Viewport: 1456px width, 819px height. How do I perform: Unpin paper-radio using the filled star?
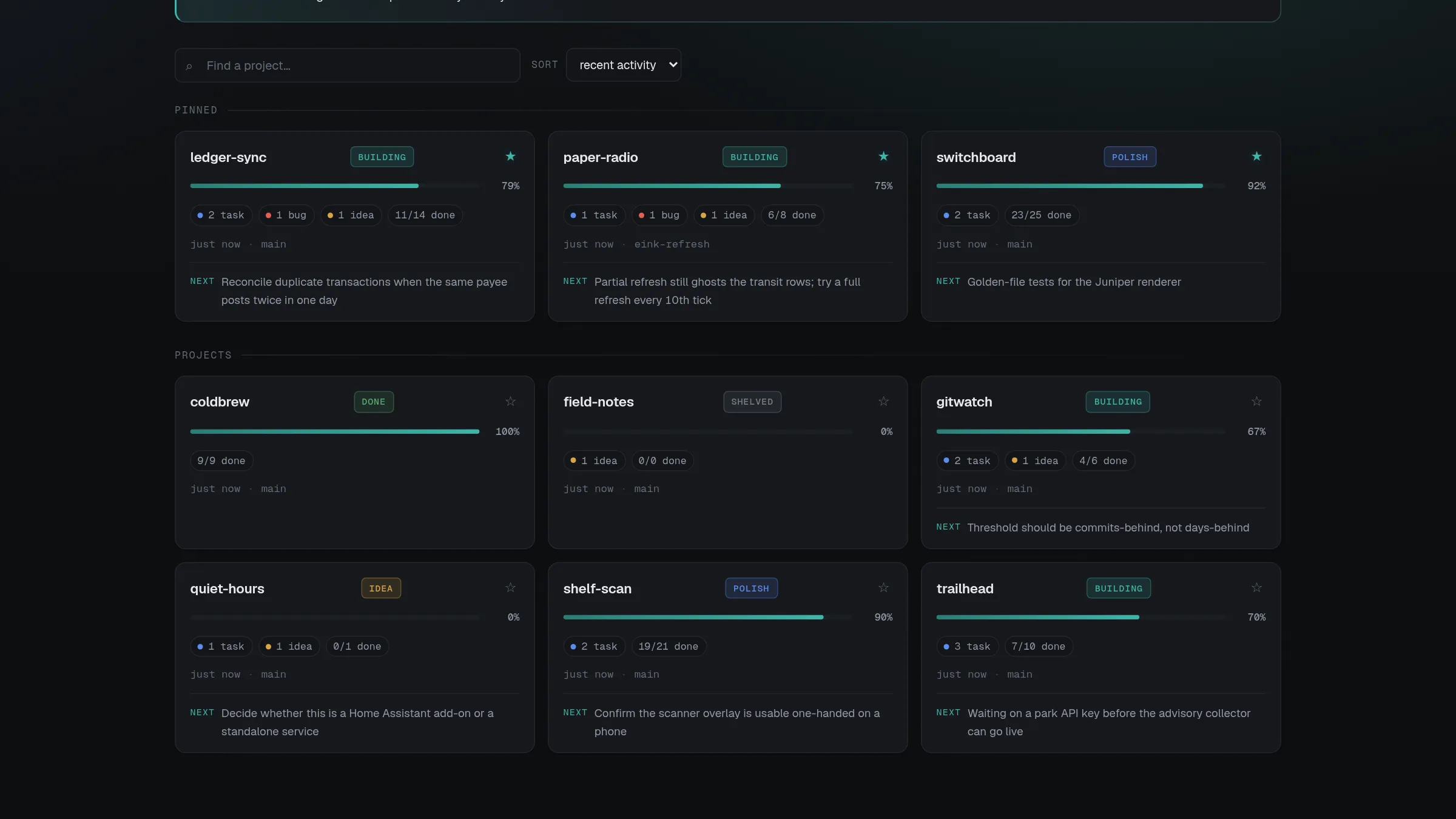883,157
